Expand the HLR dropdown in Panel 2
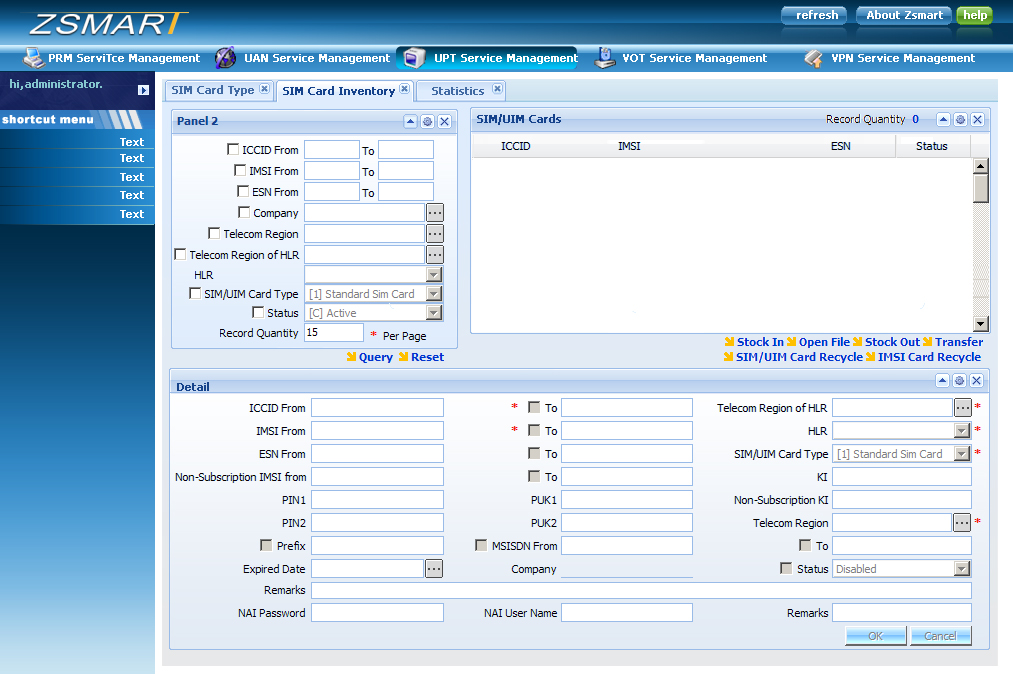 pyautogui.click(x=434, y=274)
